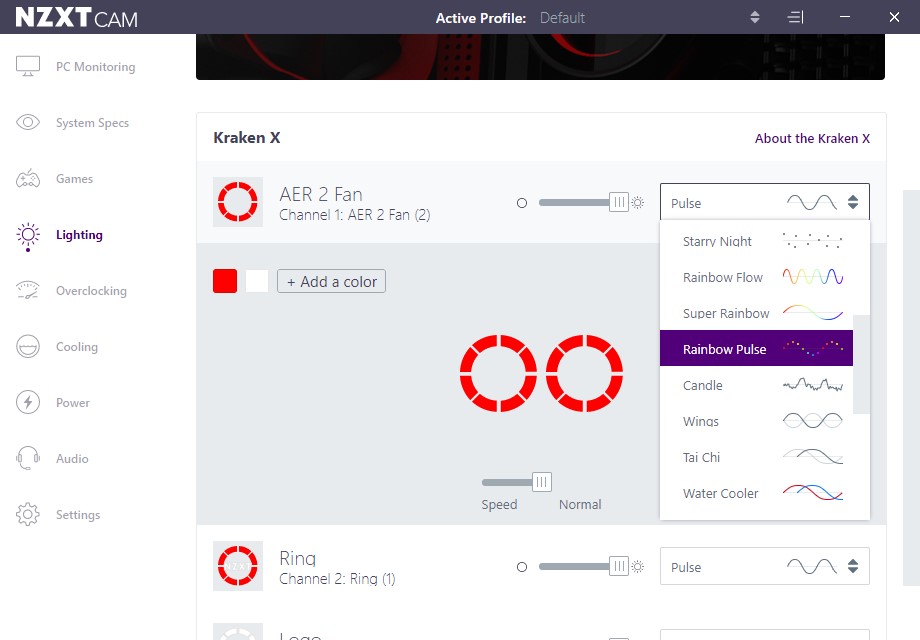Open the AER 2 Fan Pulse mode dropdown
This screenshot has width=920, height=640.
765,202
